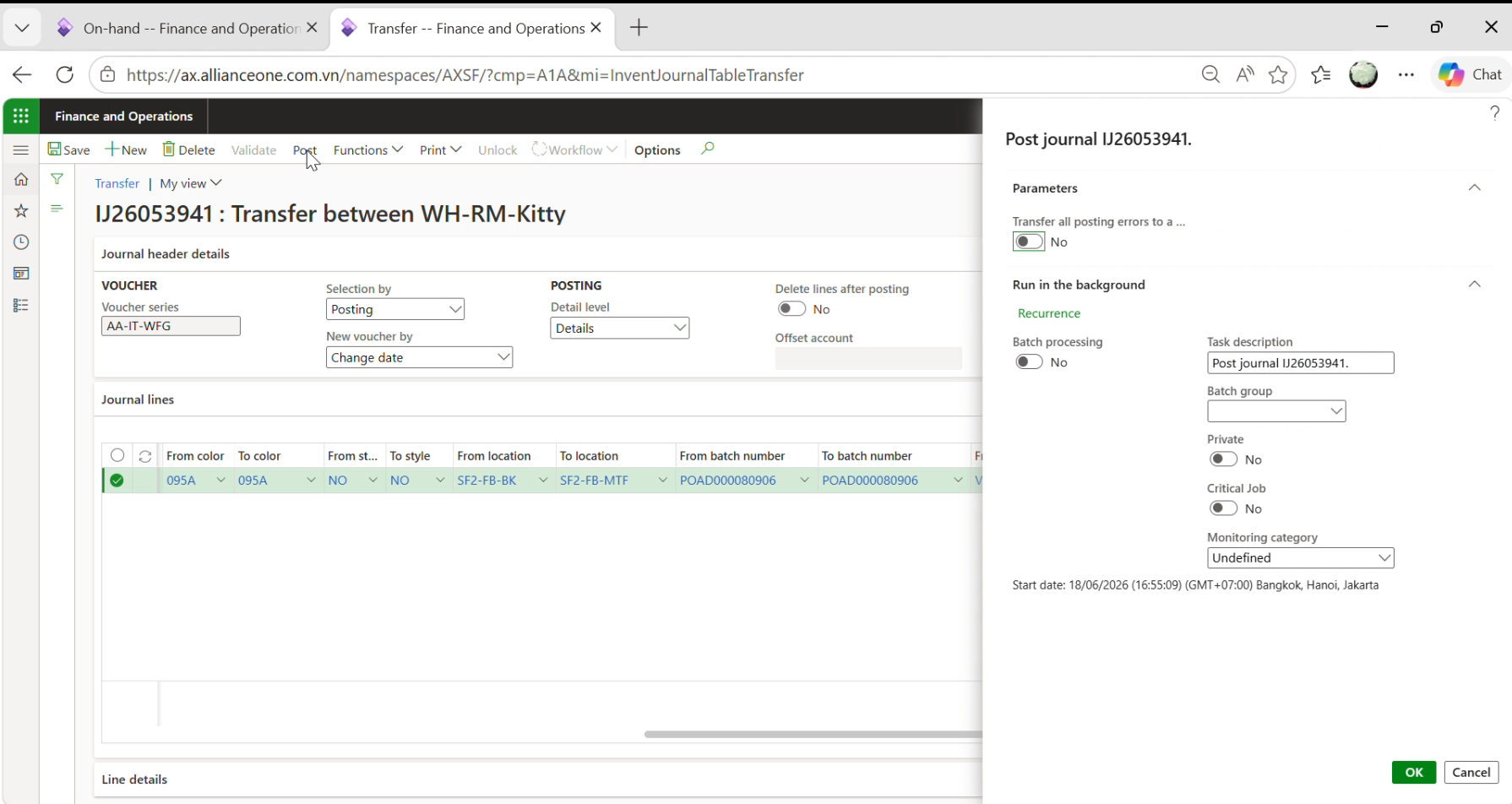Open the Workflow menu
Screen dimensions: 1512x804
575,149
